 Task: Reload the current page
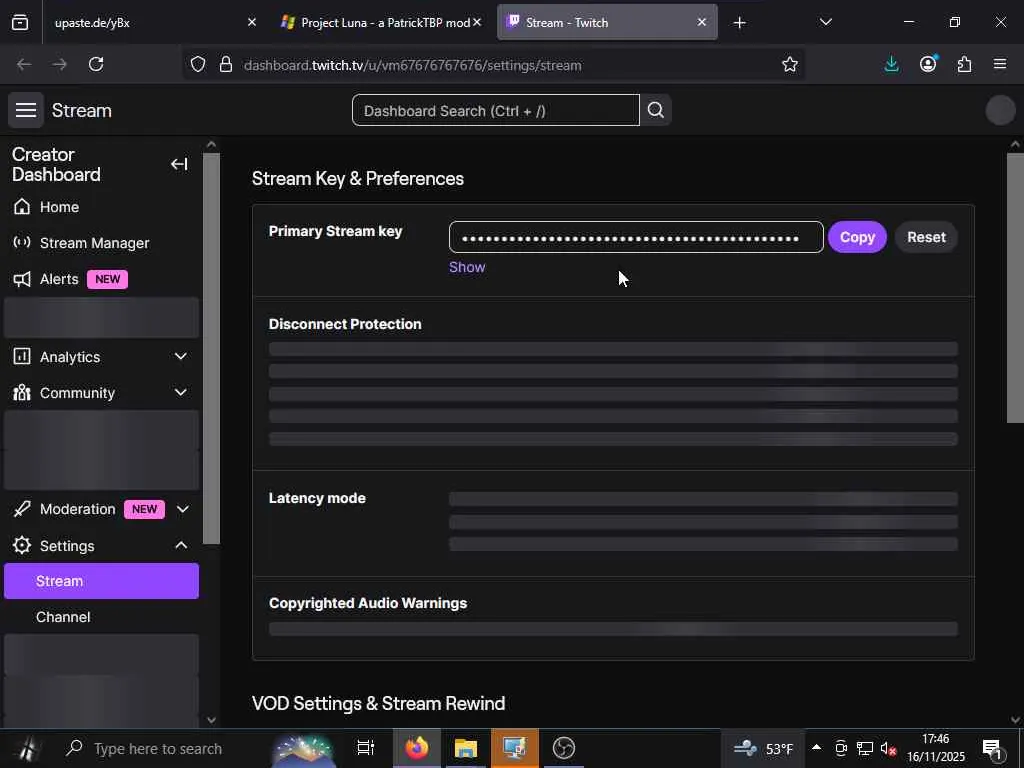(x=96, y=64)
